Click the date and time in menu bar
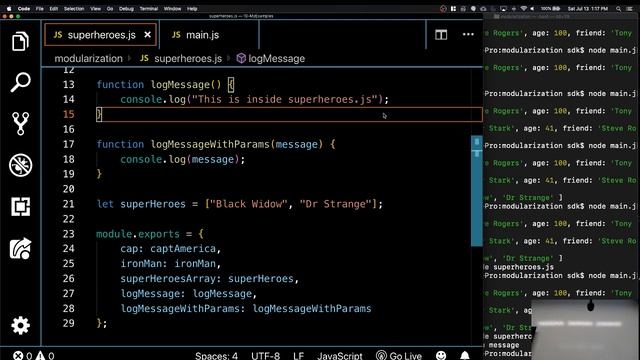640x360 pixels. point(588,8)
